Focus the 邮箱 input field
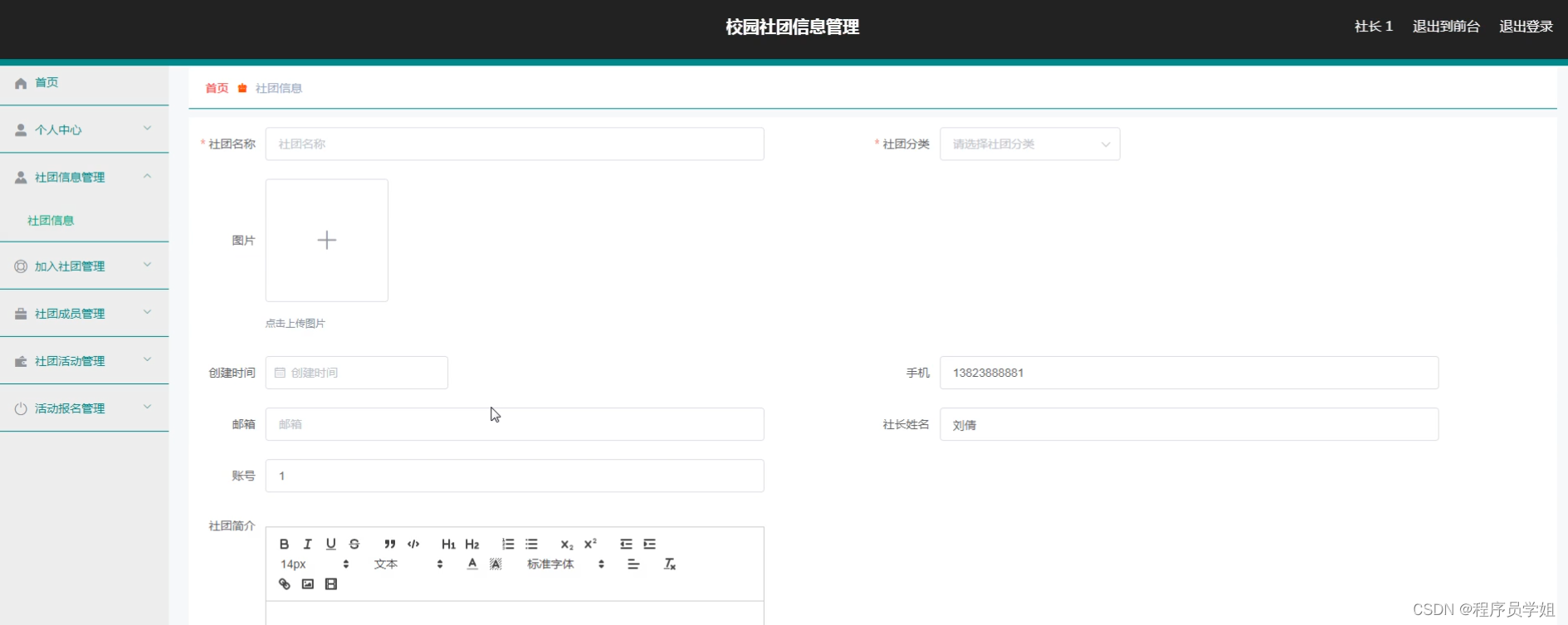The image size is (1568, 625). click(515, 424)
